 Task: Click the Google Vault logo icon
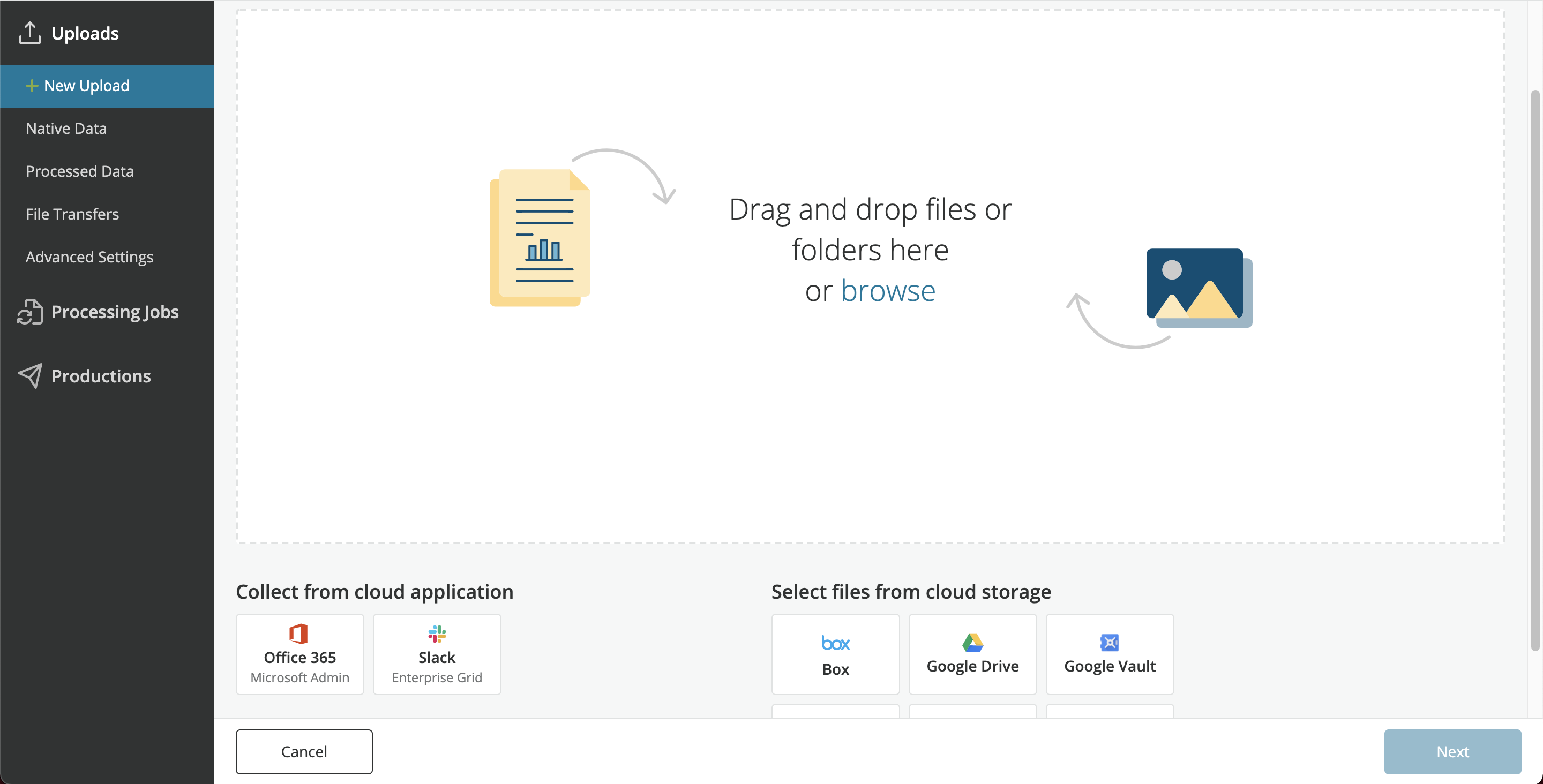click(1110, 642)
